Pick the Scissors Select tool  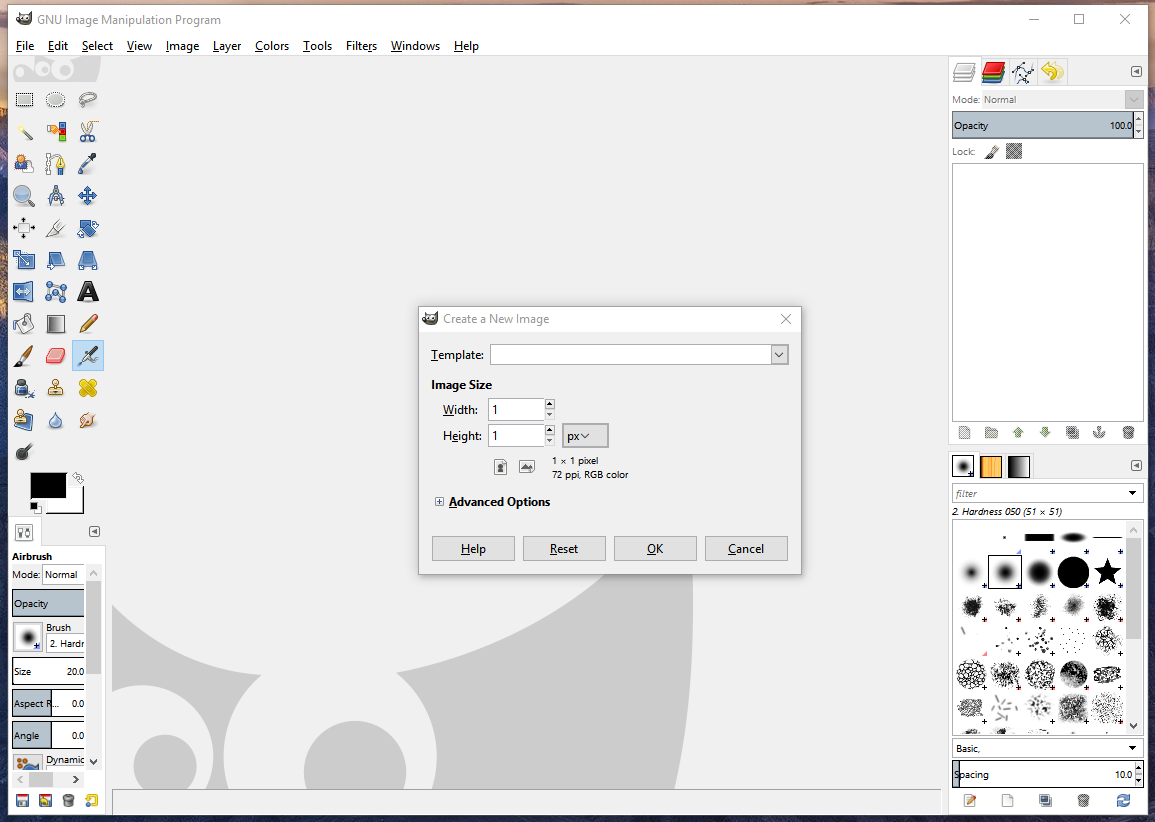[88, 131]
